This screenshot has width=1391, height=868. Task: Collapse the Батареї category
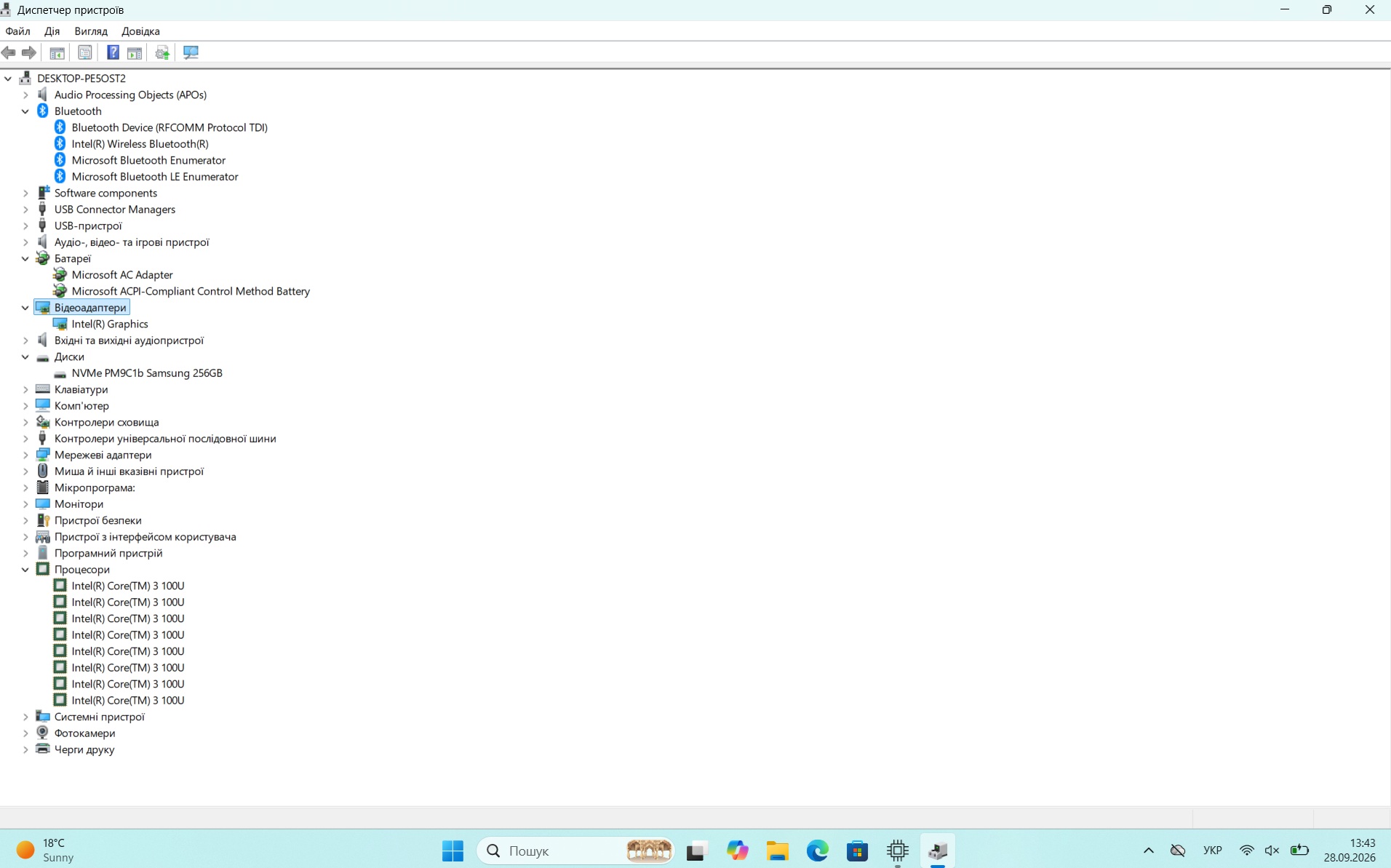tap(25, 258)
